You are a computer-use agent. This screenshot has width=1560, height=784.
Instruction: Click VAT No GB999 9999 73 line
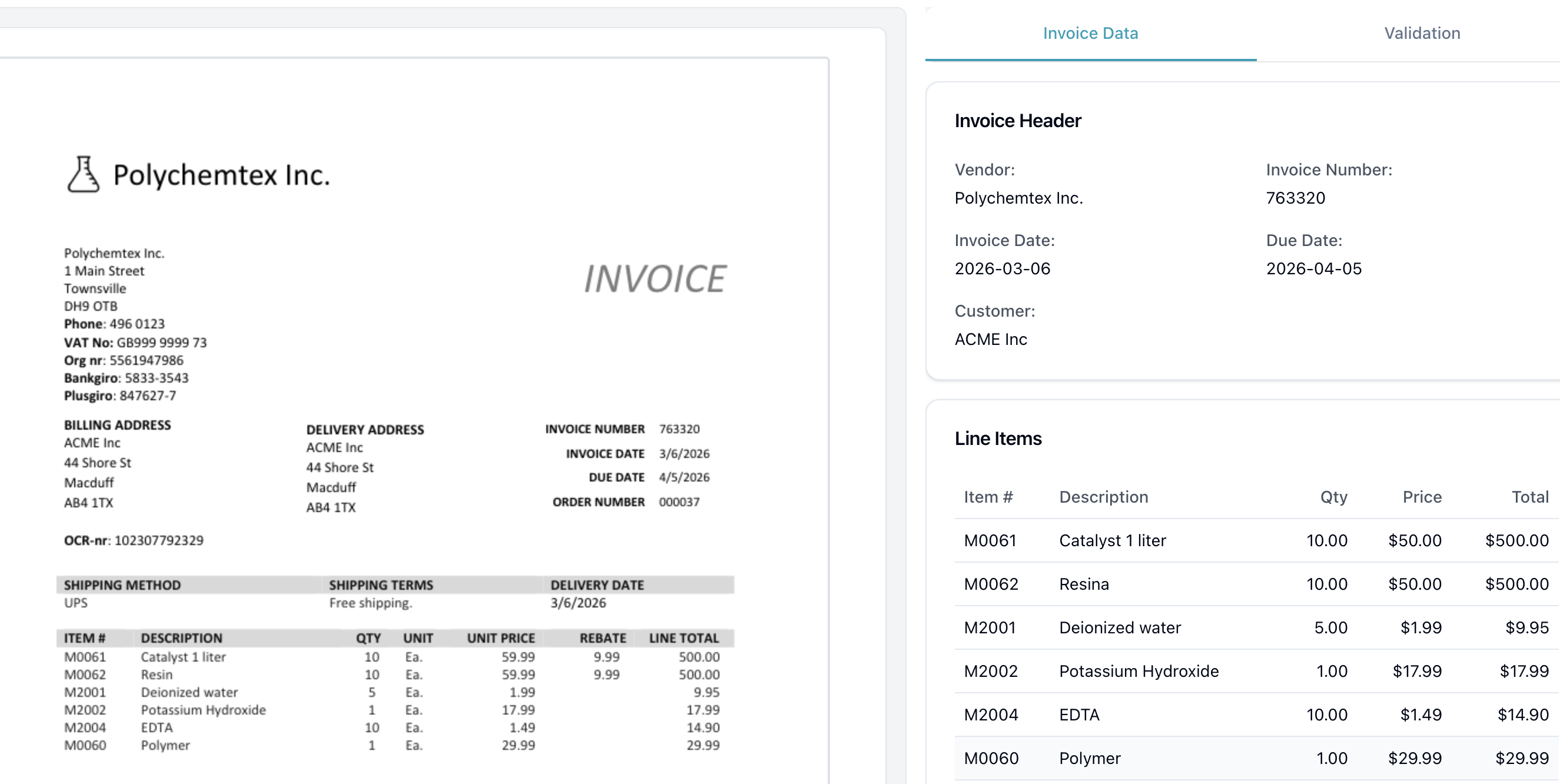pos(135,343)
